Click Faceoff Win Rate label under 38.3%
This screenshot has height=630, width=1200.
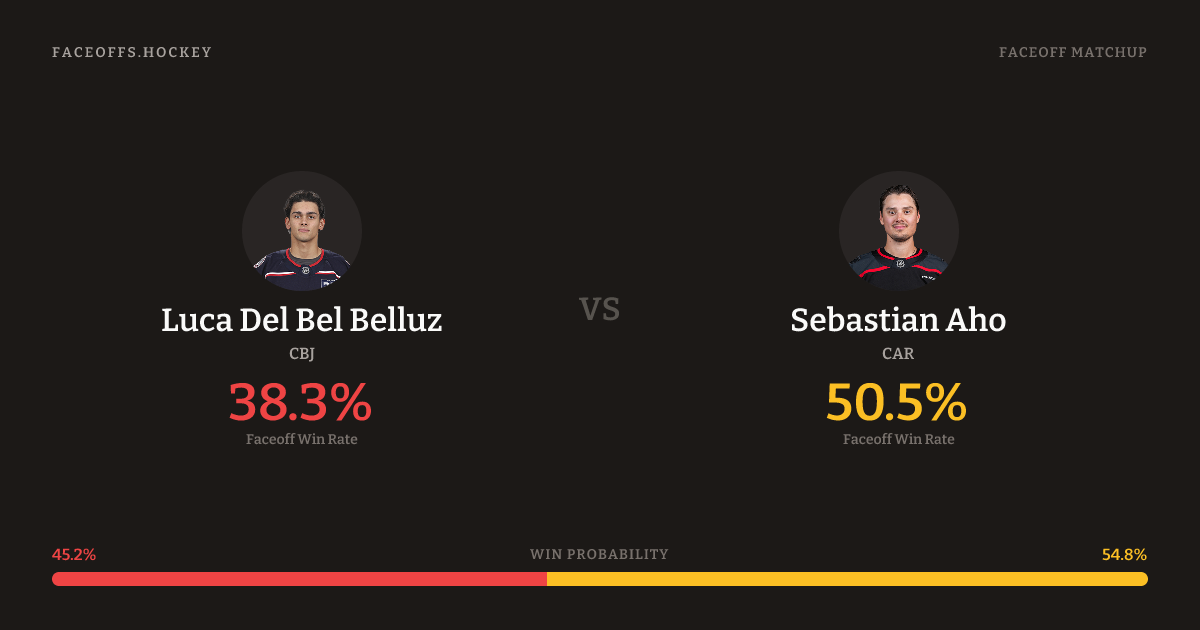pyautogui.click(x=301, y=439)
